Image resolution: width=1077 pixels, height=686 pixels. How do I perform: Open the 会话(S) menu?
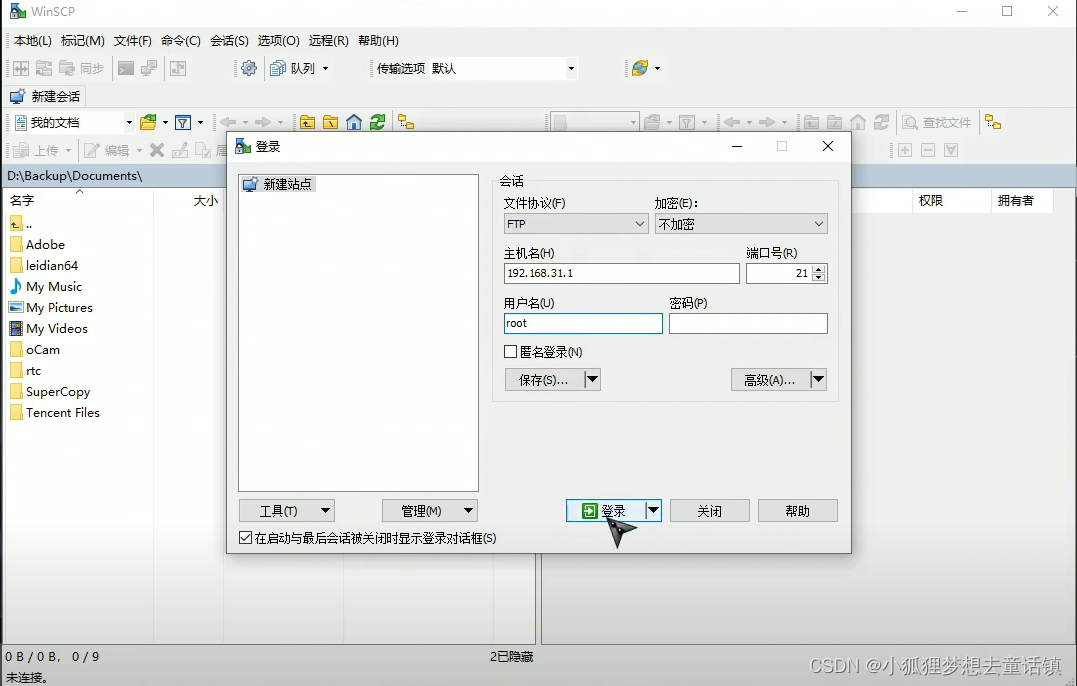(229, 41)
